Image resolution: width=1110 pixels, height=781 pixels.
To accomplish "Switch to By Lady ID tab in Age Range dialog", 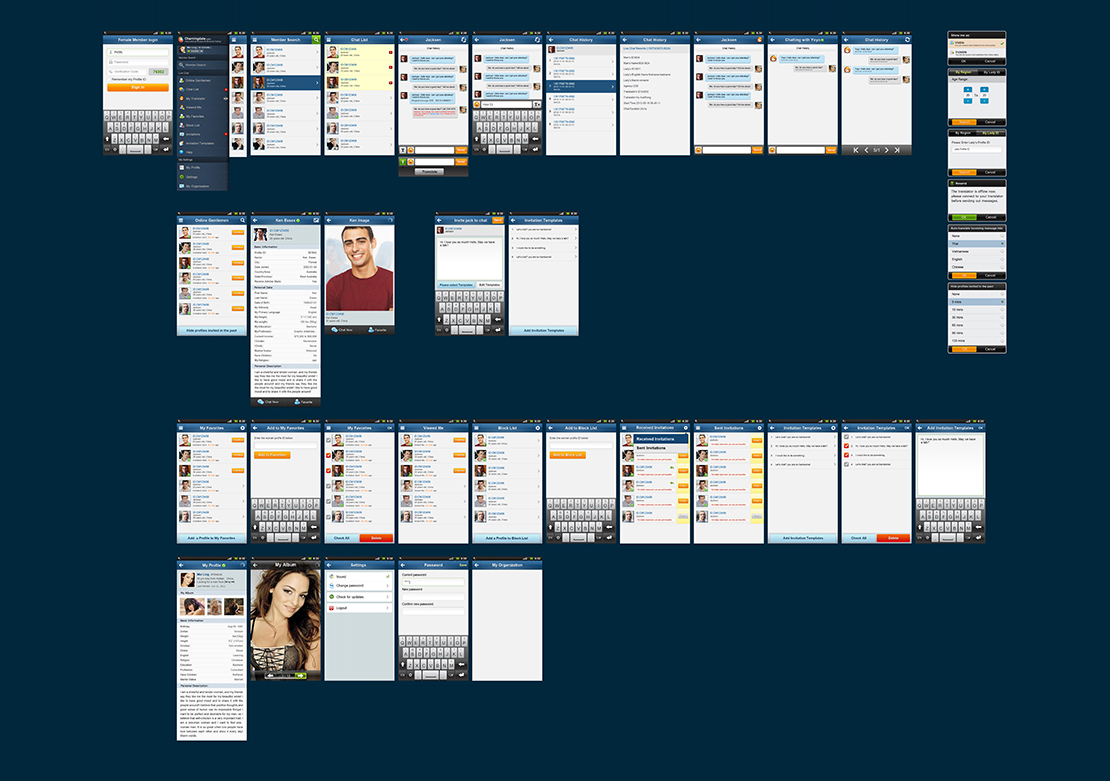I will (991, 72).
